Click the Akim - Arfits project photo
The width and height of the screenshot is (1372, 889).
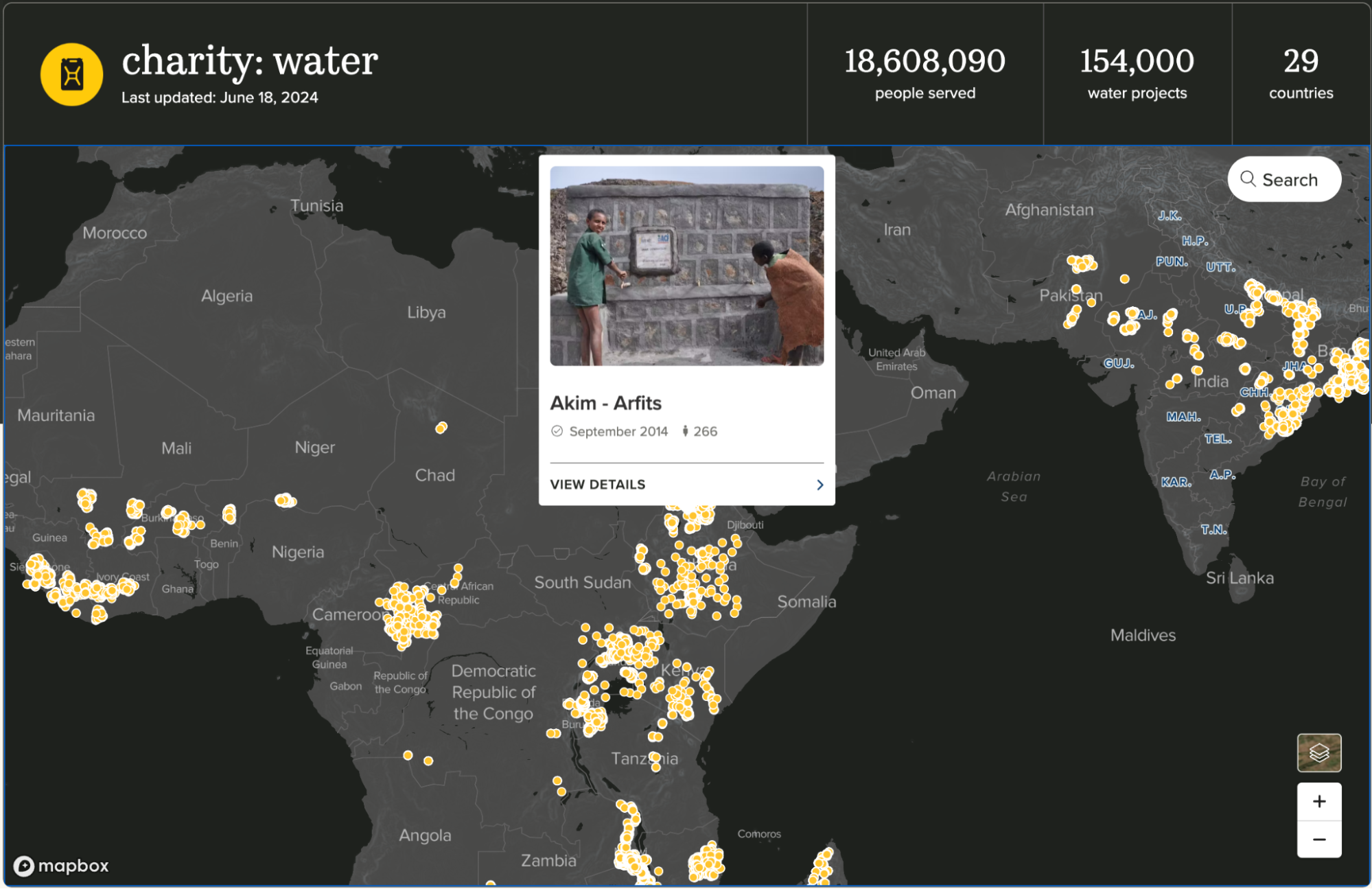tap(686, 266)
